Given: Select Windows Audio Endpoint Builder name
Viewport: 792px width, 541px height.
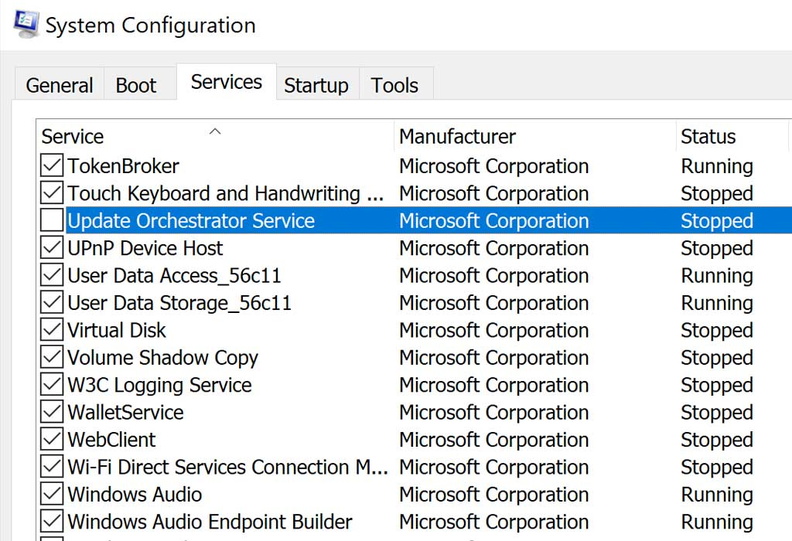Looking at the screenshot, I should [210, 521].
